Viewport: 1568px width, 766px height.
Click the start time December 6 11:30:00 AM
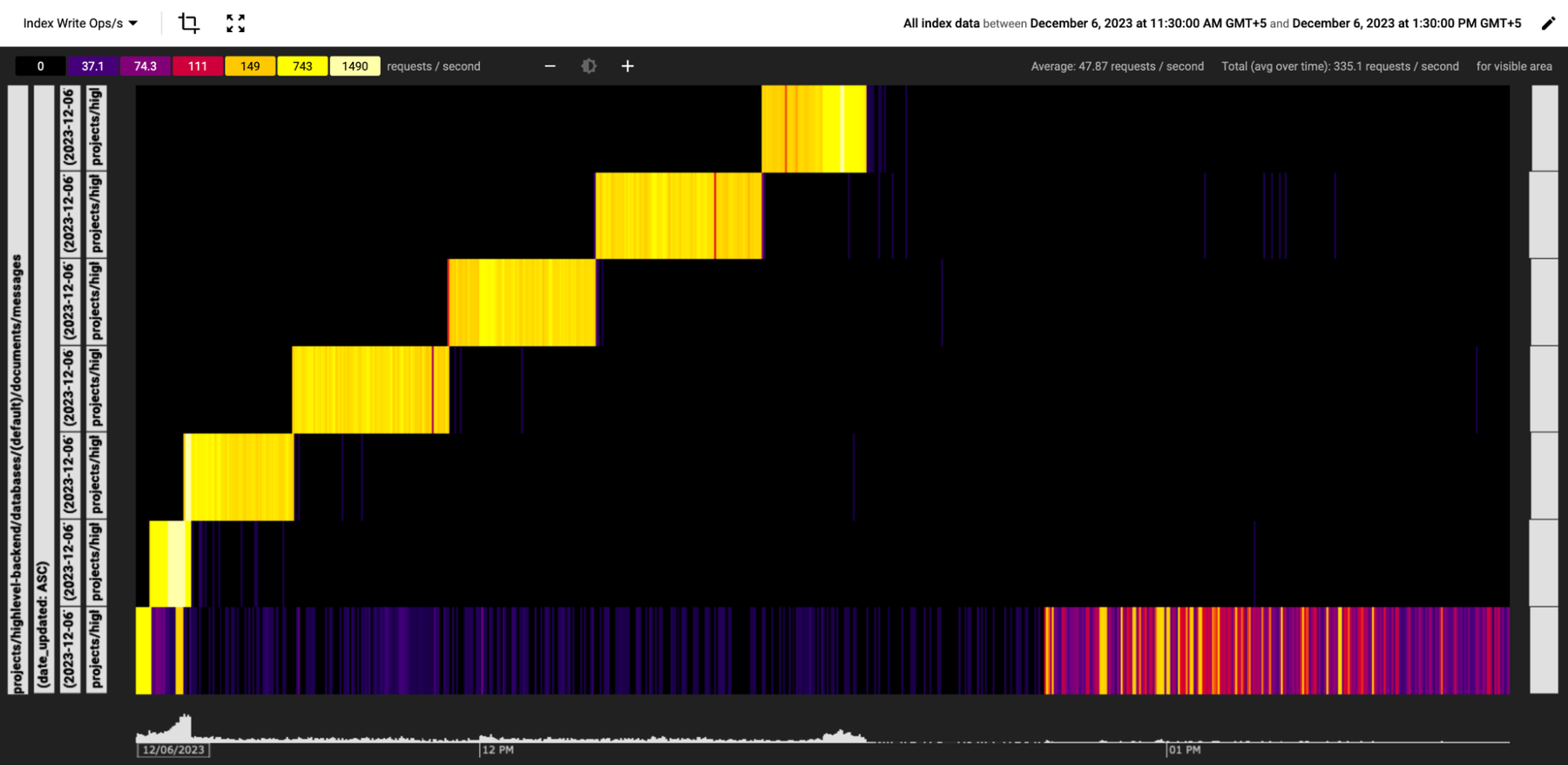[1148, 24]
